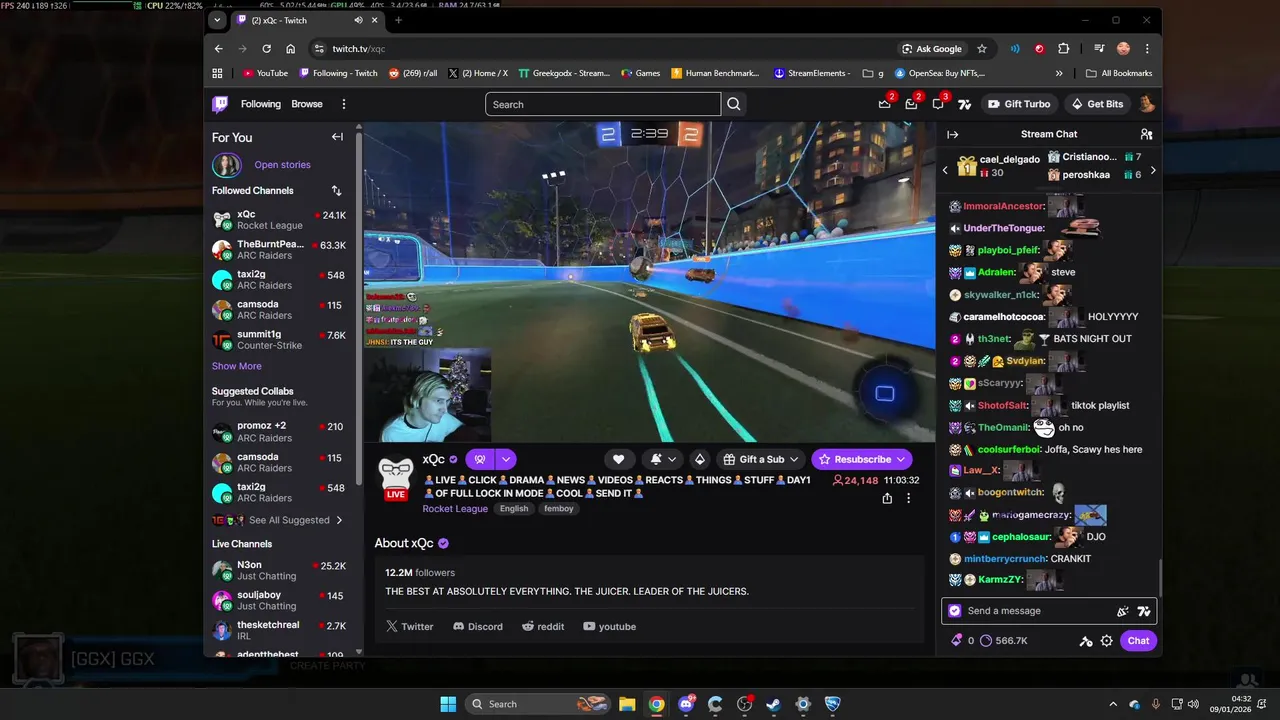
Task: Click chat scrollbar handle
Action: (1160, 577)
